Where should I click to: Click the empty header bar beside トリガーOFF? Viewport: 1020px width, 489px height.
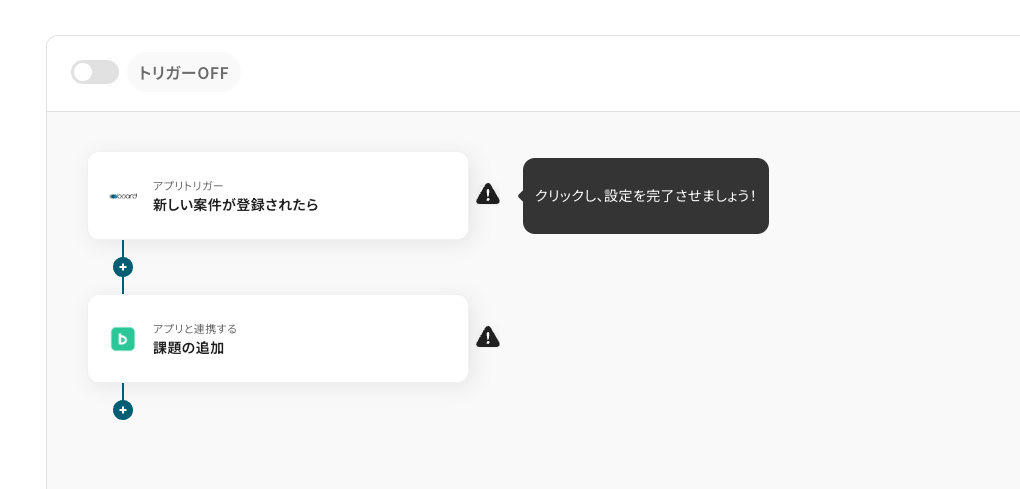pyautogui.click(x=600, y=73)
